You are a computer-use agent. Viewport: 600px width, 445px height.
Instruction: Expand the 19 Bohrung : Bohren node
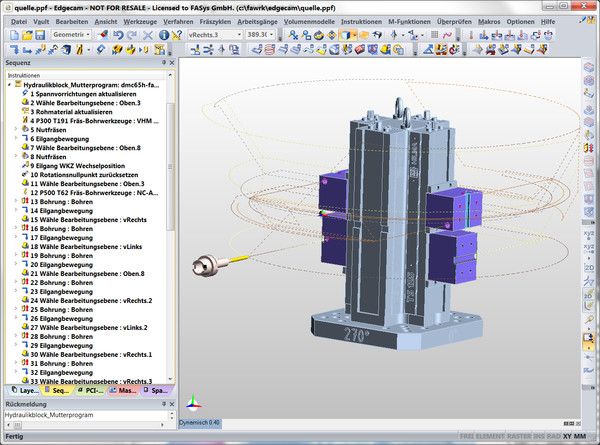pos(16,255)
